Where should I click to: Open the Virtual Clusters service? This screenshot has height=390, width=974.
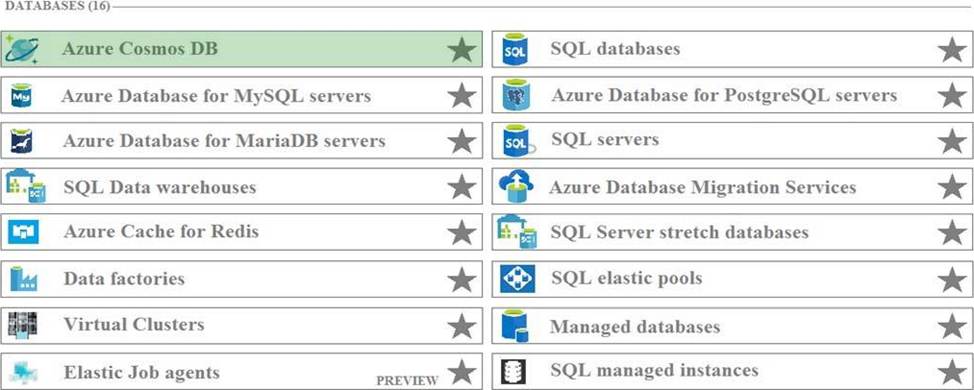(241, 325)
